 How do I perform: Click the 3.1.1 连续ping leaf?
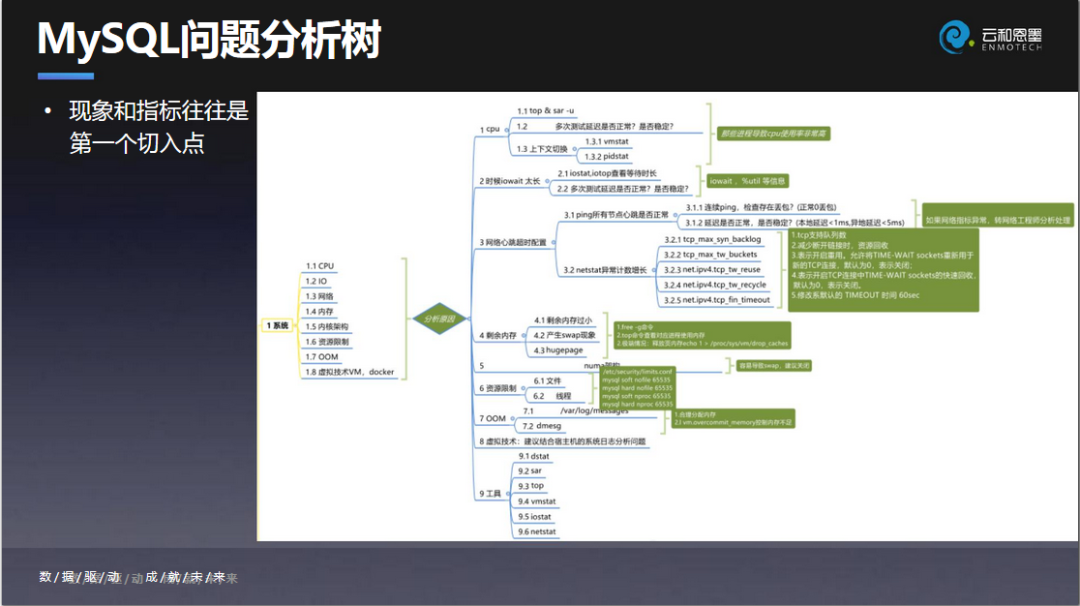point(761,207)
